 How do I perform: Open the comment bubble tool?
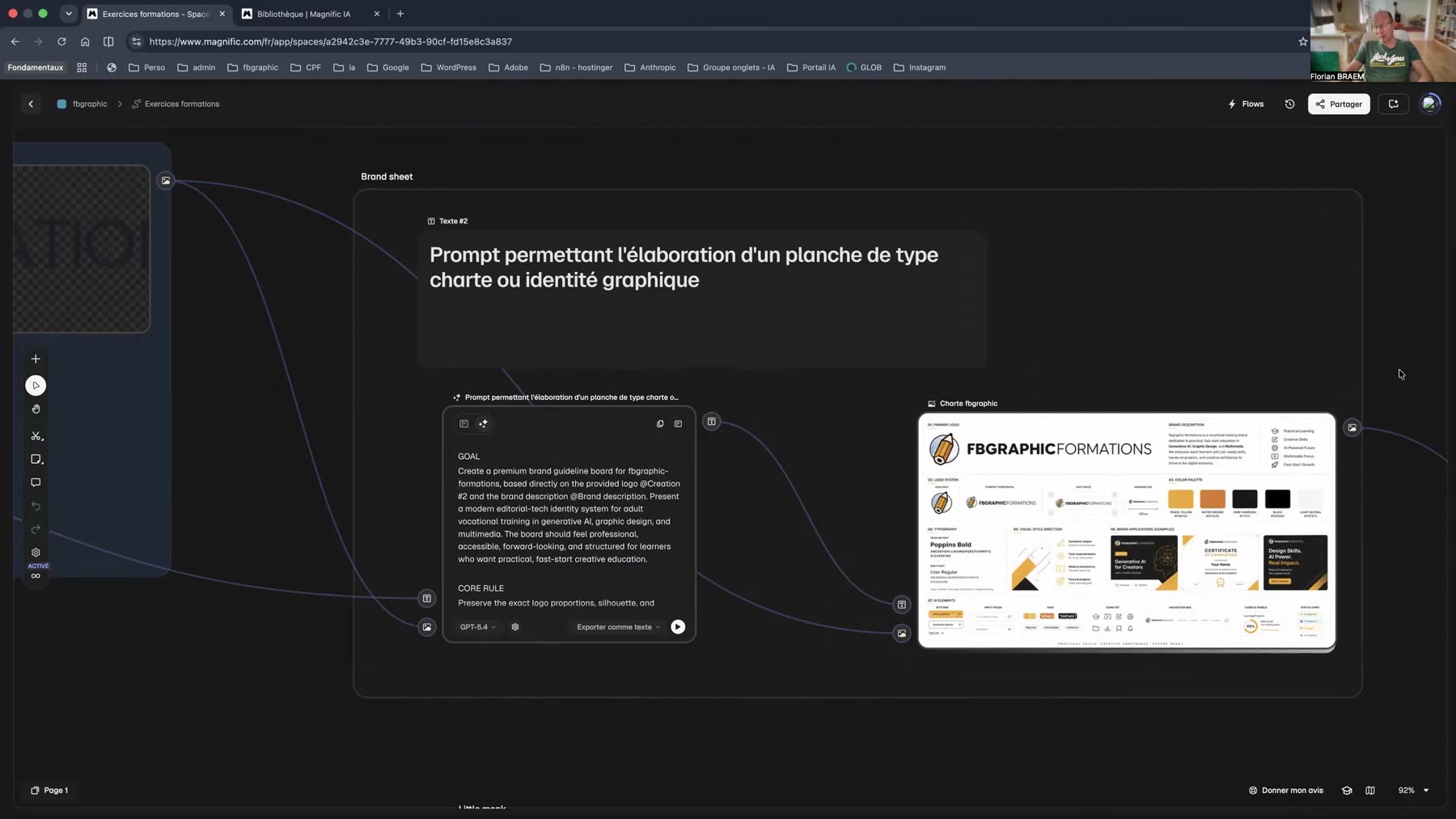[x=36, y=482]
